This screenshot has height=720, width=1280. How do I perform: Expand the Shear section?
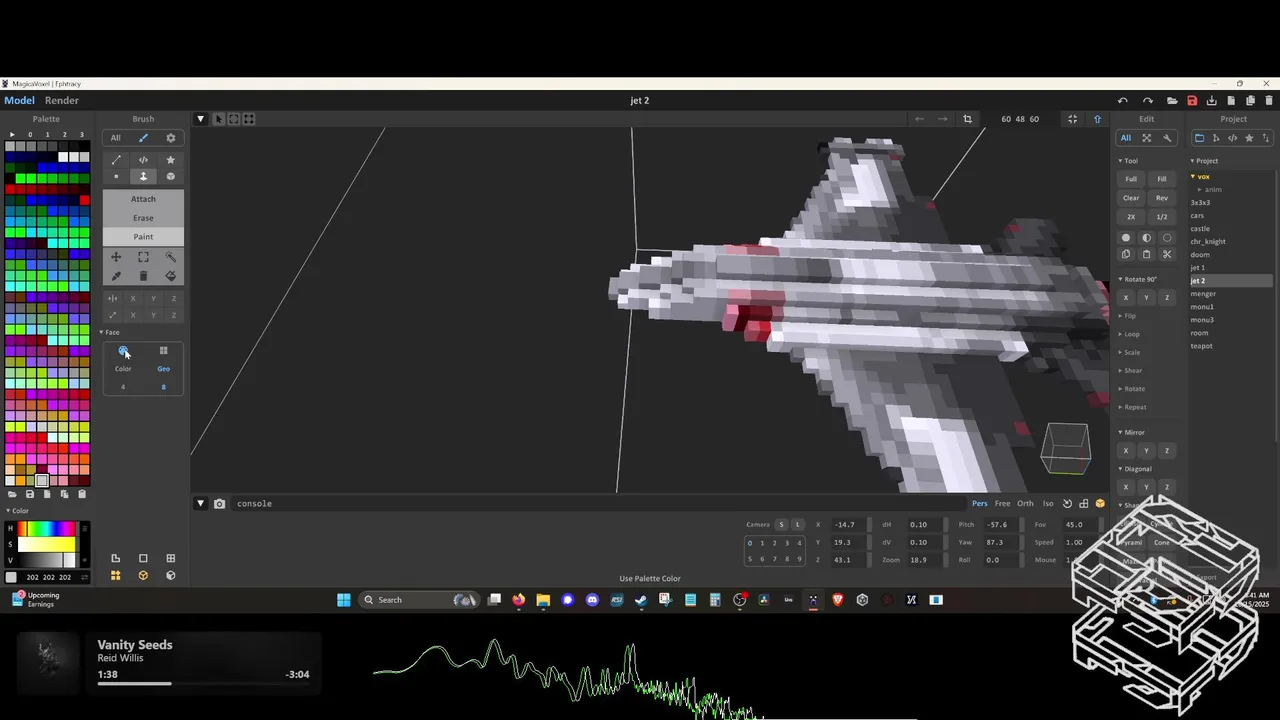point(1130,371)
